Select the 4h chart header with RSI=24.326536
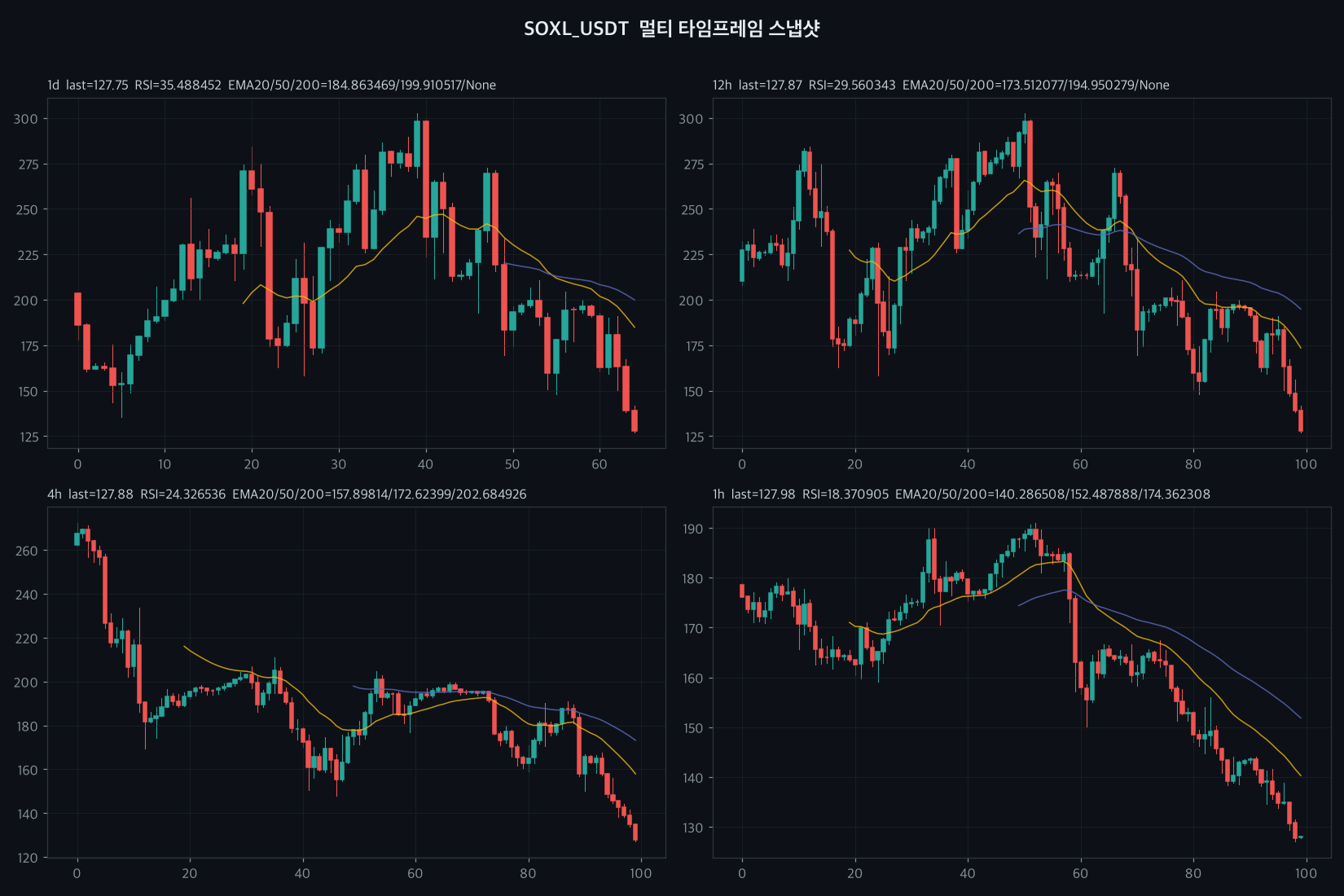The width and height of the screenshot is (1344, 896). pos(287,494)
